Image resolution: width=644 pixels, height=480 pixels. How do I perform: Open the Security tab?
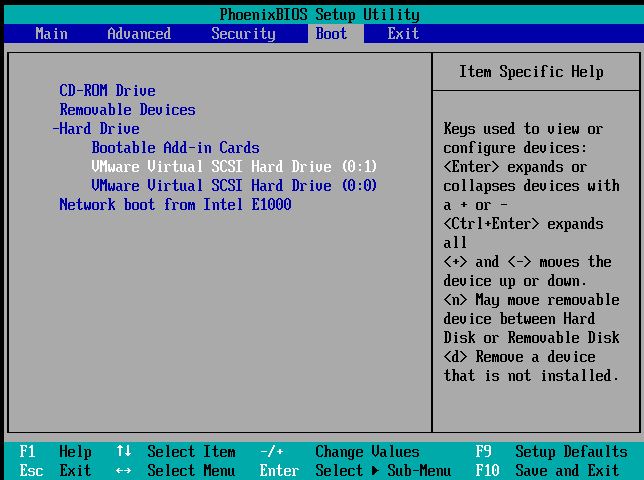pyautogui.click(x=243, y=33)
